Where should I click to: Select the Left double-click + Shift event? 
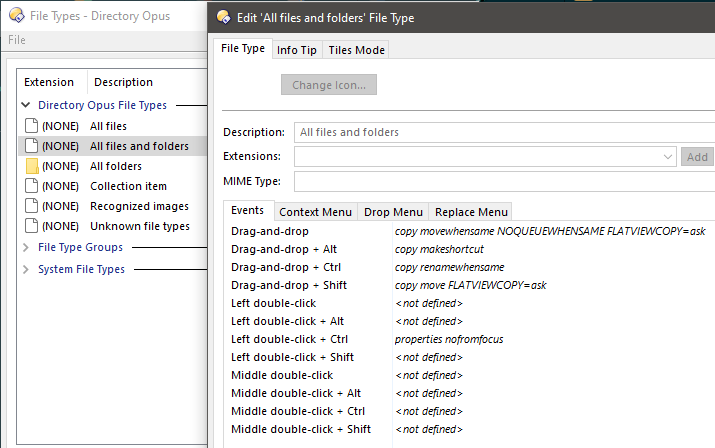pyautogui.click(x=470, y=358)
